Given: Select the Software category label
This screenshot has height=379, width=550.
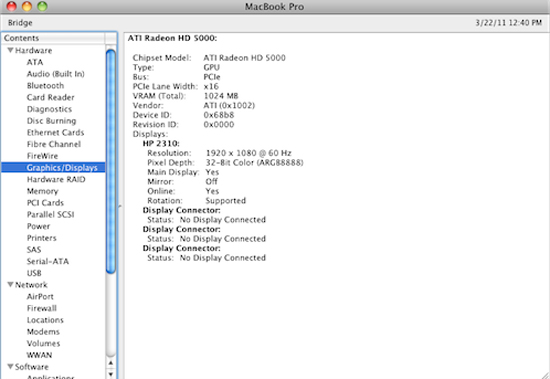Looking at the screenshot, I should (x=32, y=367).
